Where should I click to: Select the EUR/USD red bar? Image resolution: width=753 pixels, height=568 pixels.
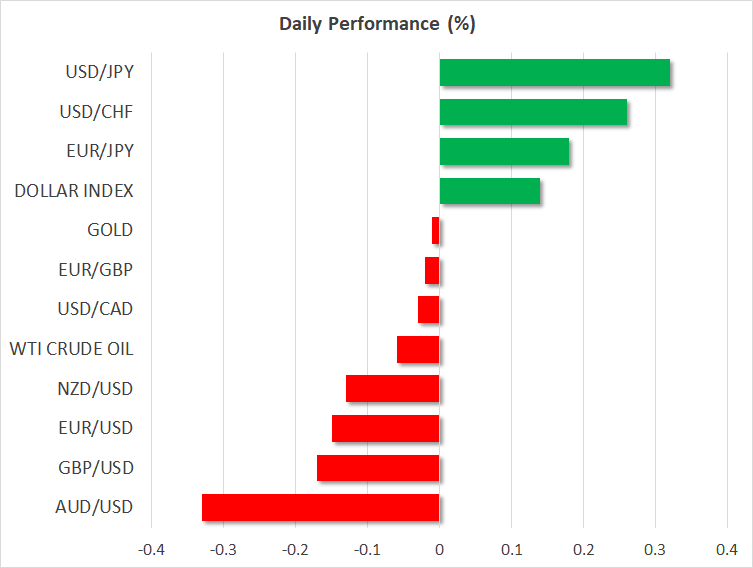tap(386, 428)
